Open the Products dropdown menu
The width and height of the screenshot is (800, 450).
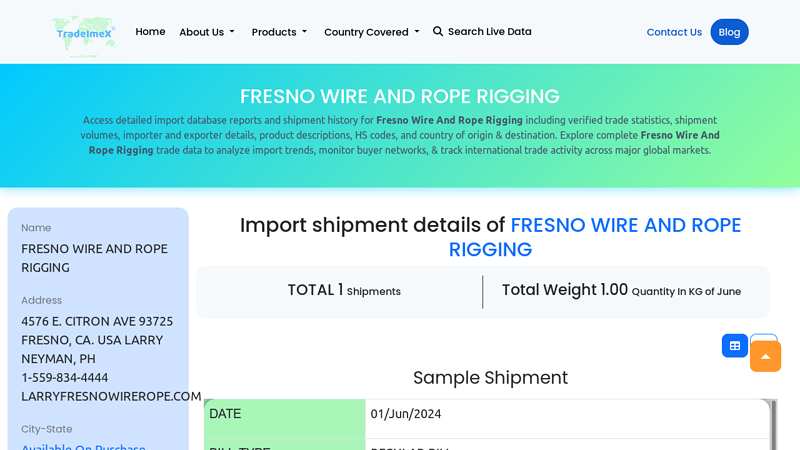point(279,32)
